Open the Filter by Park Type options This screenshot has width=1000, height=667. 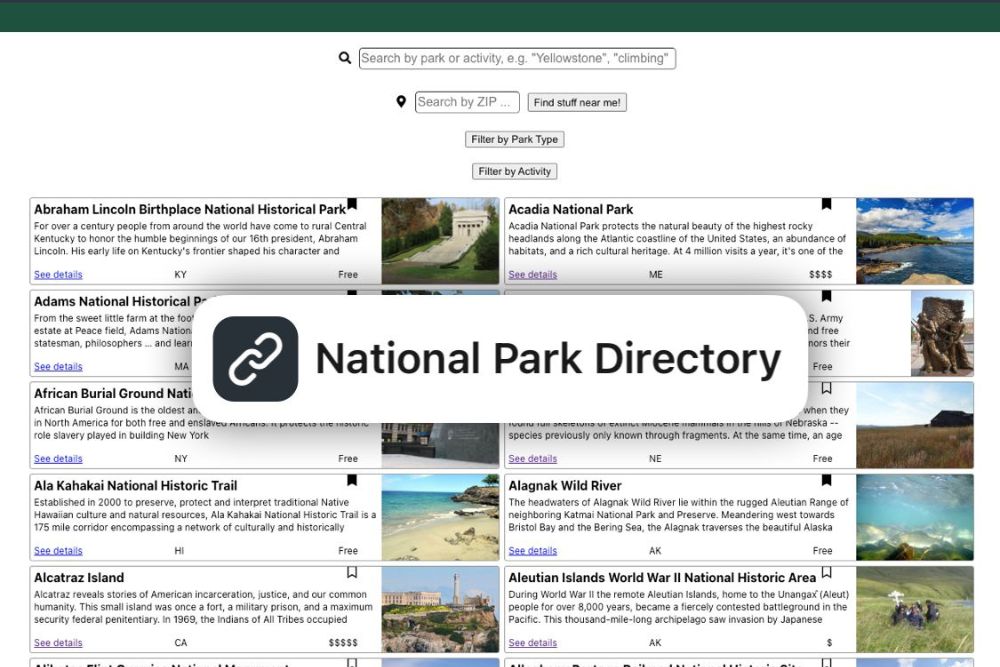point(515,139)
